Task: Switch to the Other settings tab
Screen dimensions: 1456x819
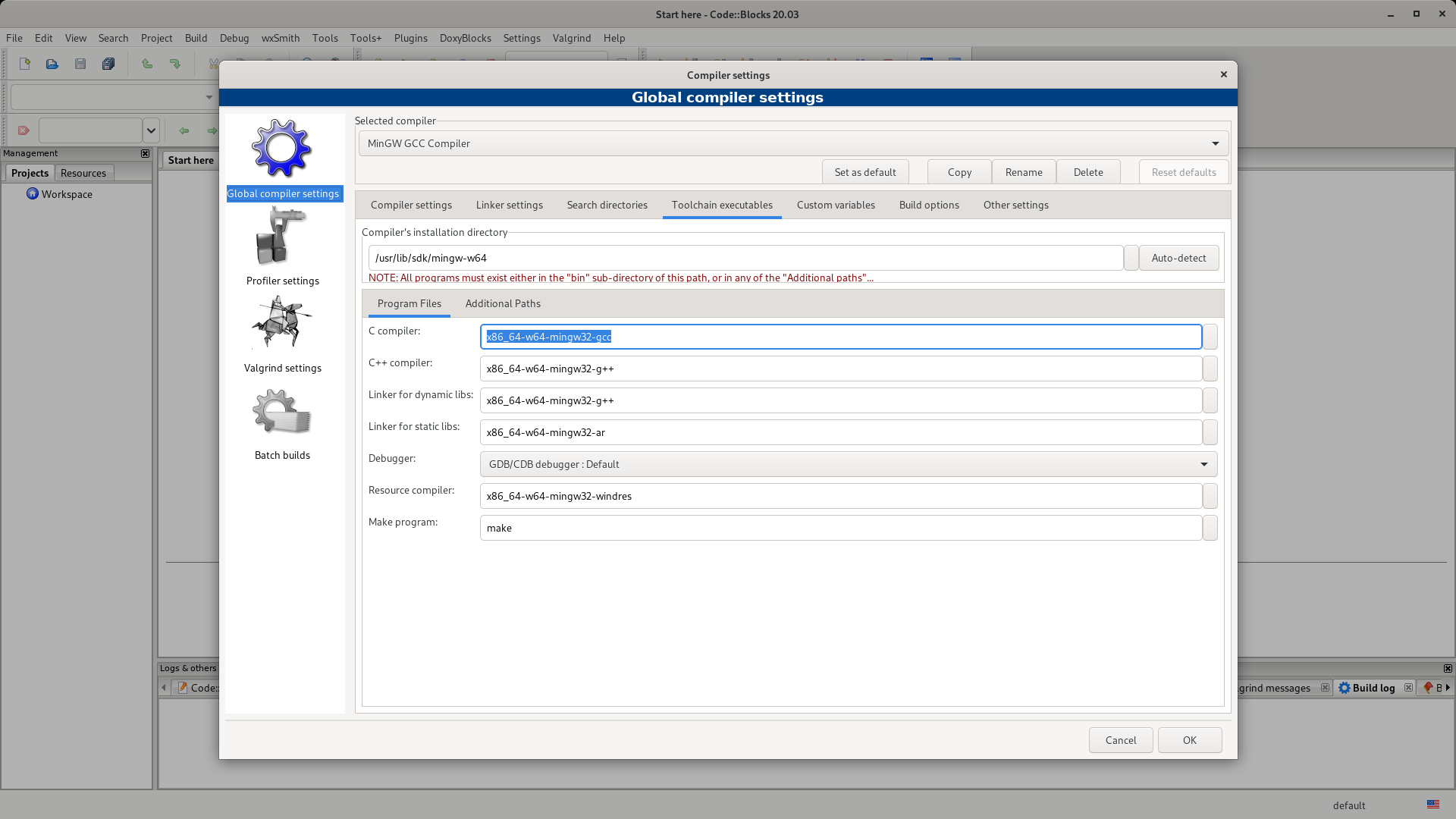Action: [x=1016, y=205]
